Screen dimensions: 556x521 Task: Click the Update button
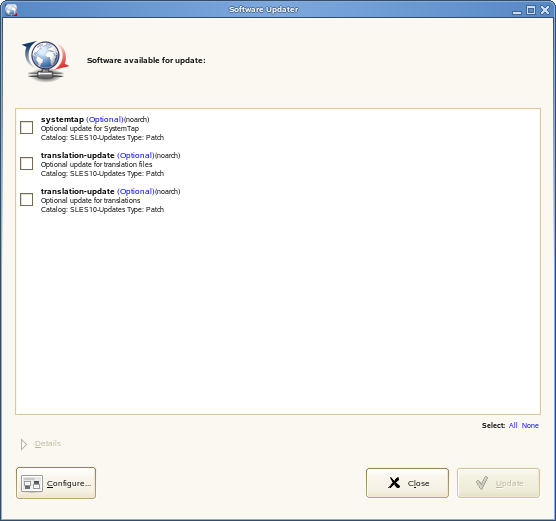(498, 483)
